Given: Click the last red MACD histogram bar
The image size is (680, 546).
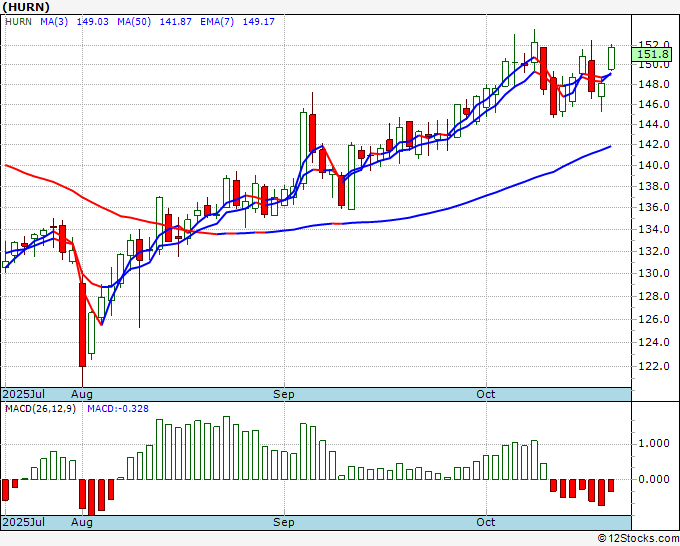Looking at the screenshot, I should 611,485.
